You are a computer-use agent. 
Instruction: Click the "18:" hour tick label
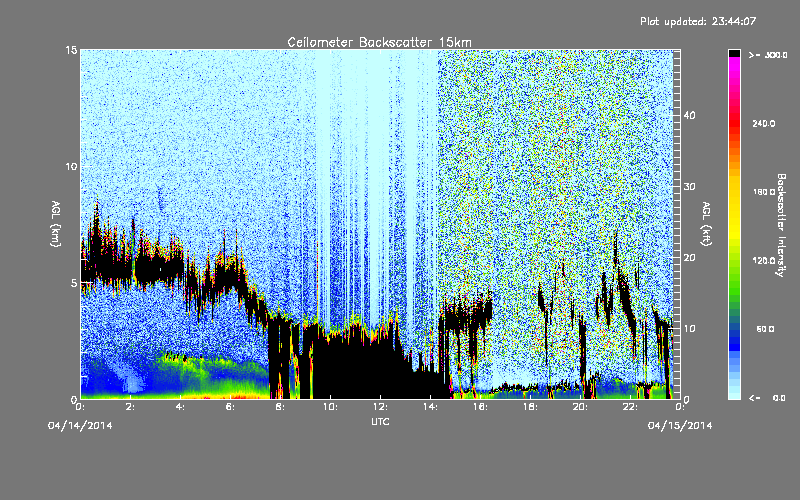tap(530, 407)
